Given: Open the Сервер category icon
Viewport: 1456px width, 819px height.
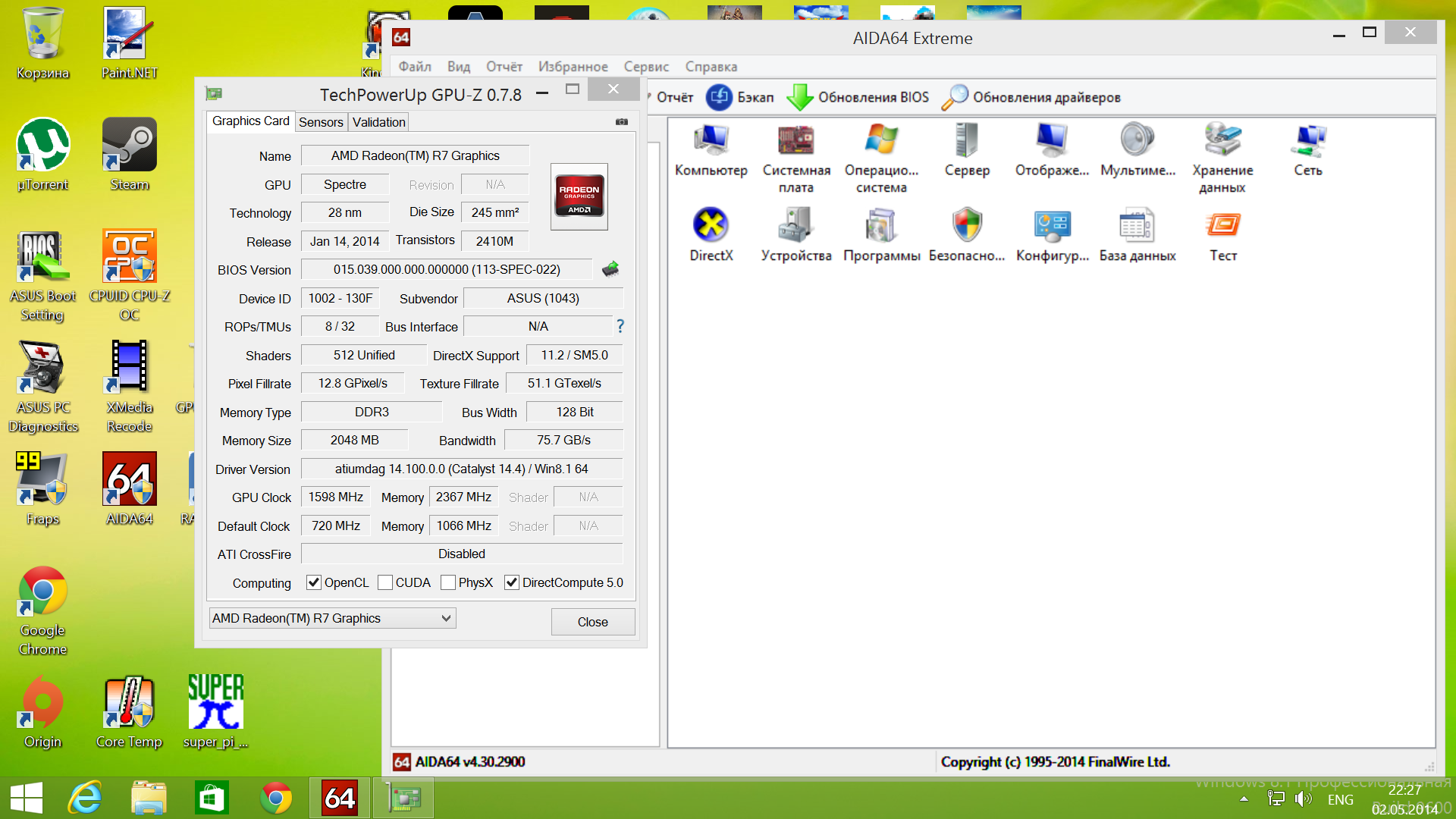Looking at the screenshot, I should click(967, 151).
